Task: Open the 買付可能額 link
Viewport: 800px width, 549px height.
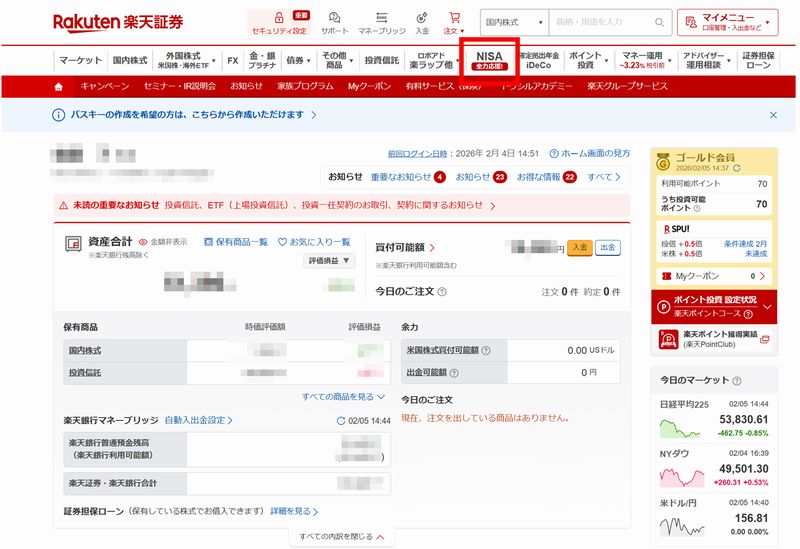Action: [405, 247]
